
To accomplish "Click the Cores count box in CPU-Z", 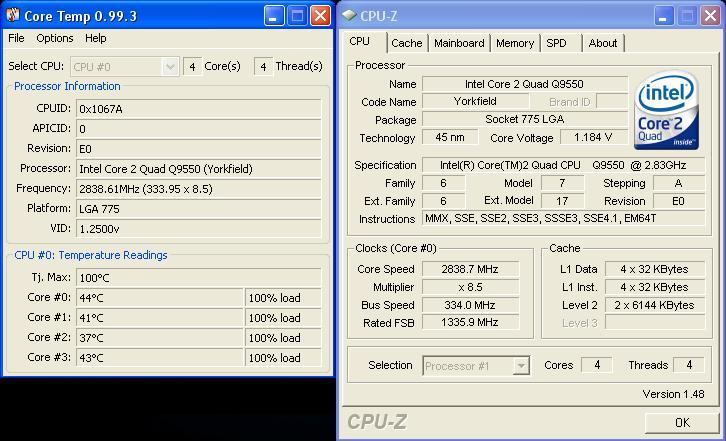I will [597, 365].
